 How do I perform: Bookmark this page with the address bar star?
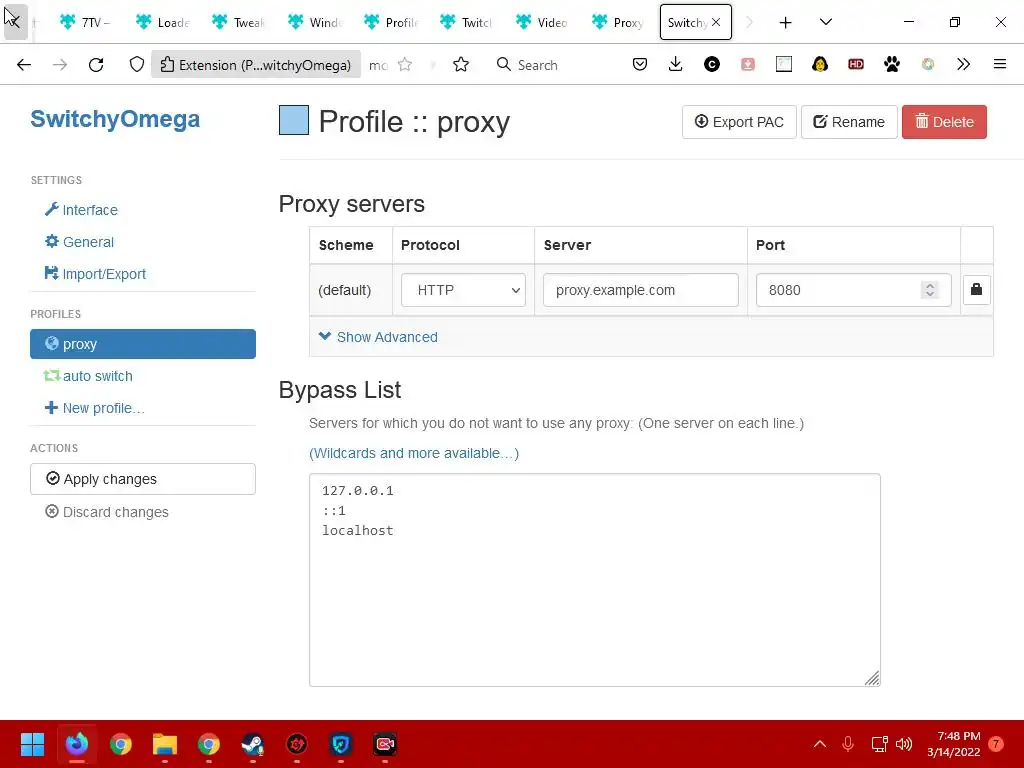coord(405,65)
